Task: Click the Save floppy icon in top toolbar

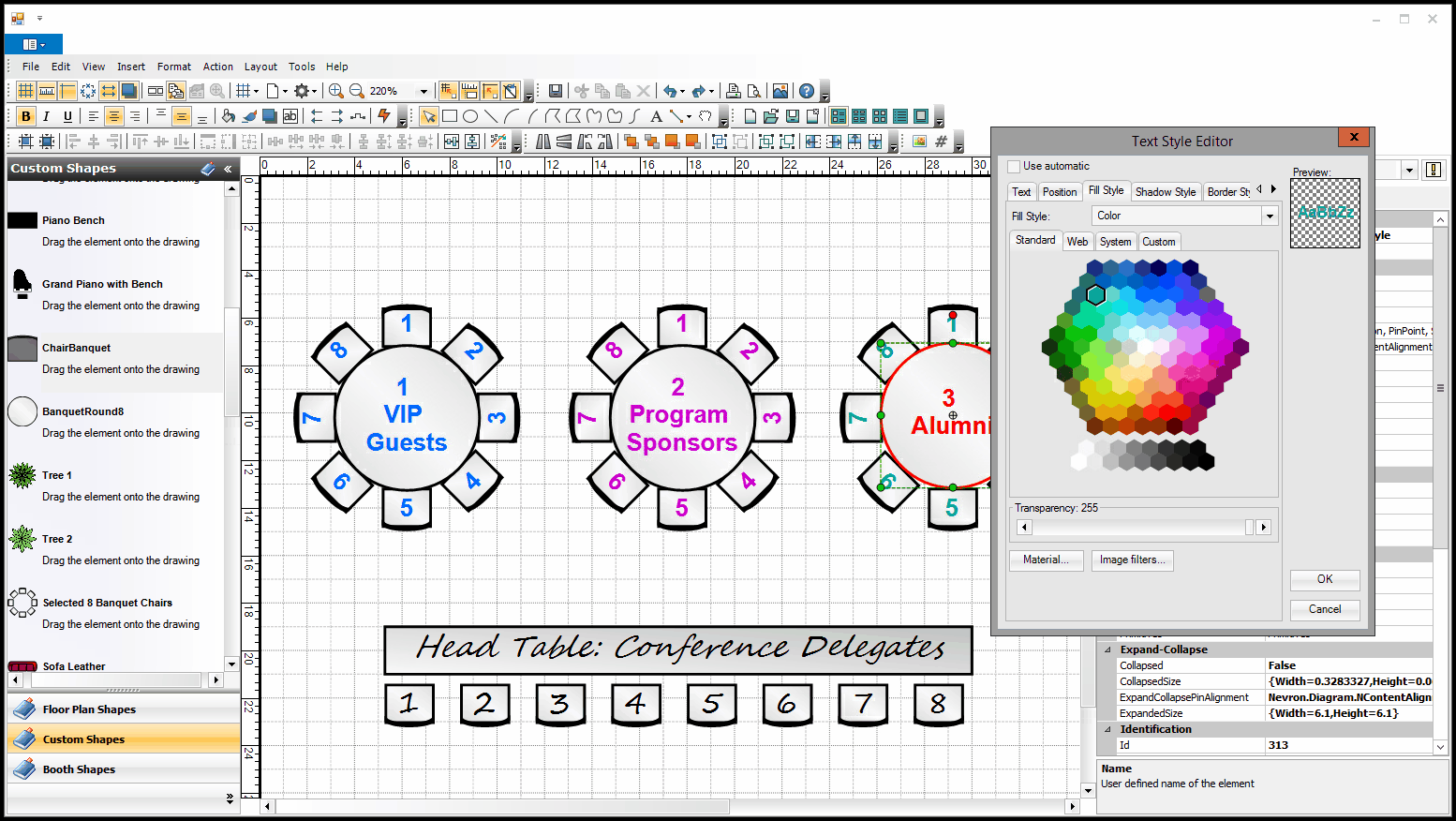Action: [555, 91]
